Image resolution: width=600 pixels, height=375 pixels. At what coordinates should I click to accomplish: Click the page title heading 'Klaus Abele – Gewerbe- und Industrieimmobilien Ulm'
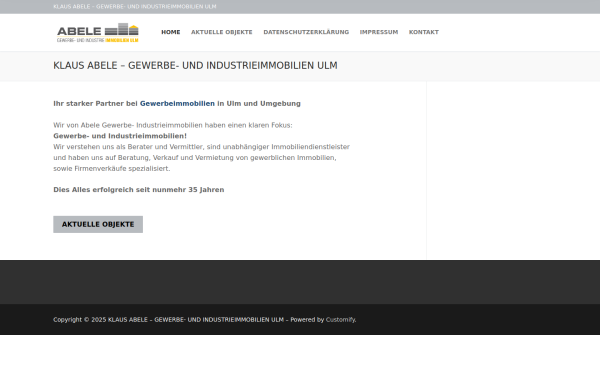click(x=195, y=65)
